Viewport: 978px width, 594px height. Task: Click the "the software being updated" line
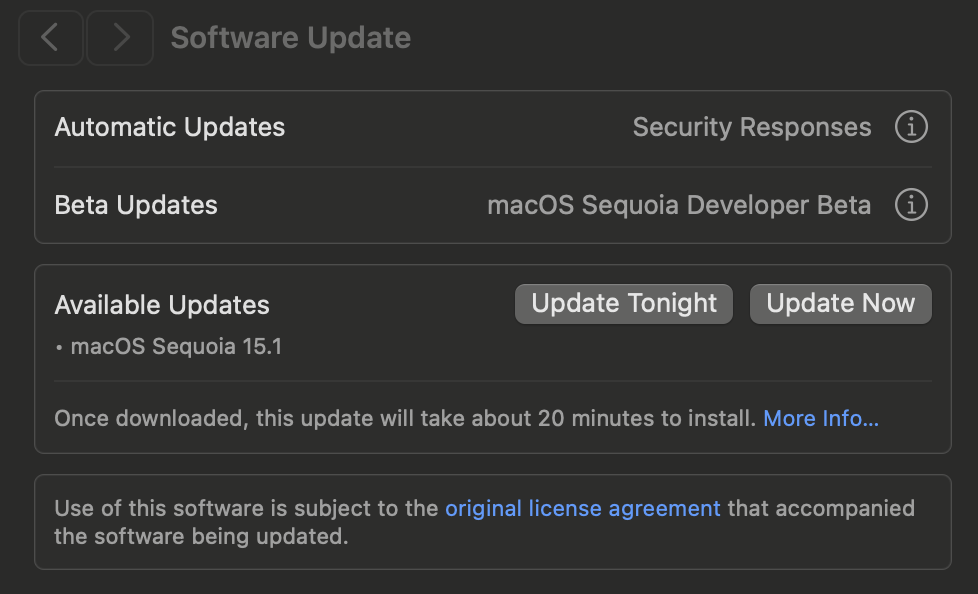pos(200,536)
